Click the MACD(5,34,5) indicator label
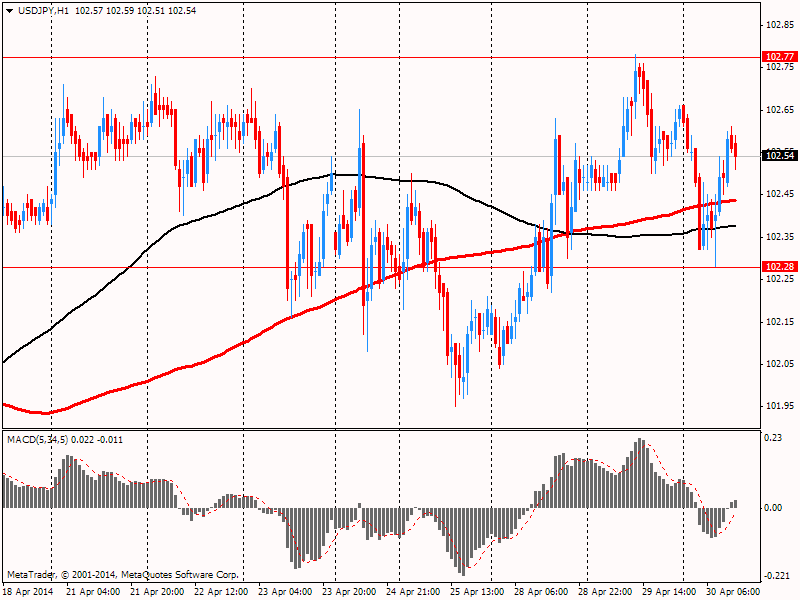Screen dimensions: 800x600 [x=37, y=440]
